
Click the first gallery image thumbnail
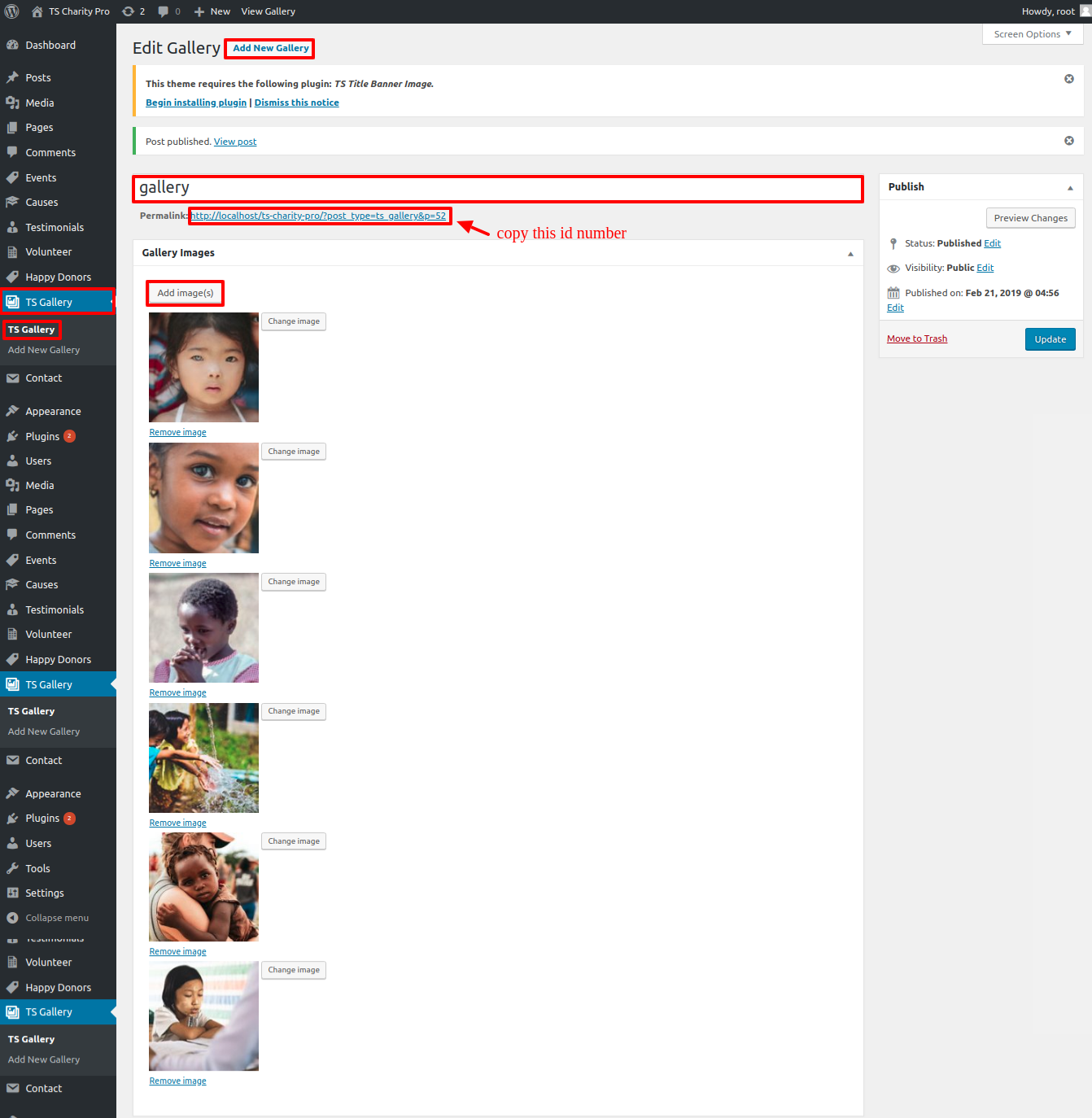pos(203,367)
